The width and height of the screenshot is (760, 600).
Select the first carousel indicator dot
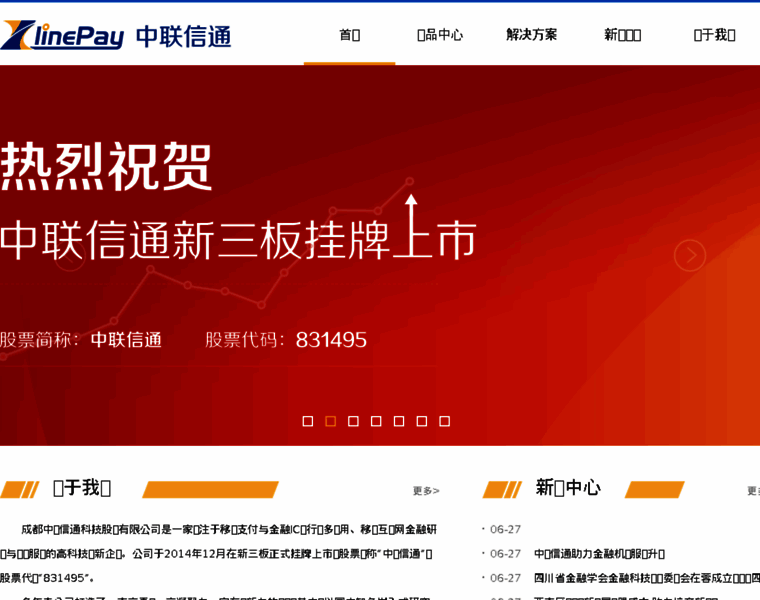tap(307, 421)
